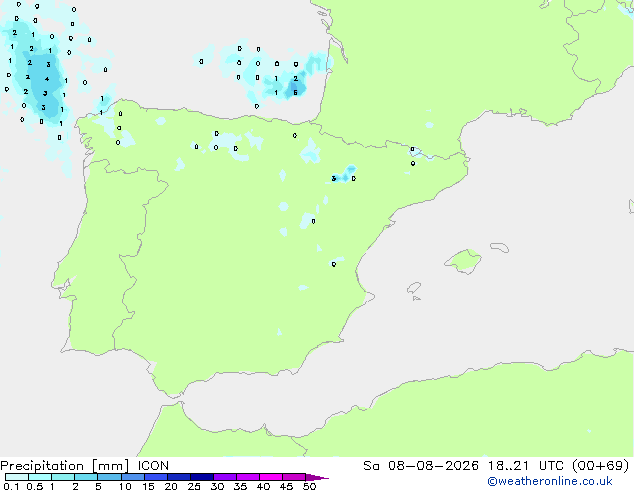Pick the 10–15 mm blue legend swatch
The width and height of the screenshot is (634, 490).
(x=133, y=477)
